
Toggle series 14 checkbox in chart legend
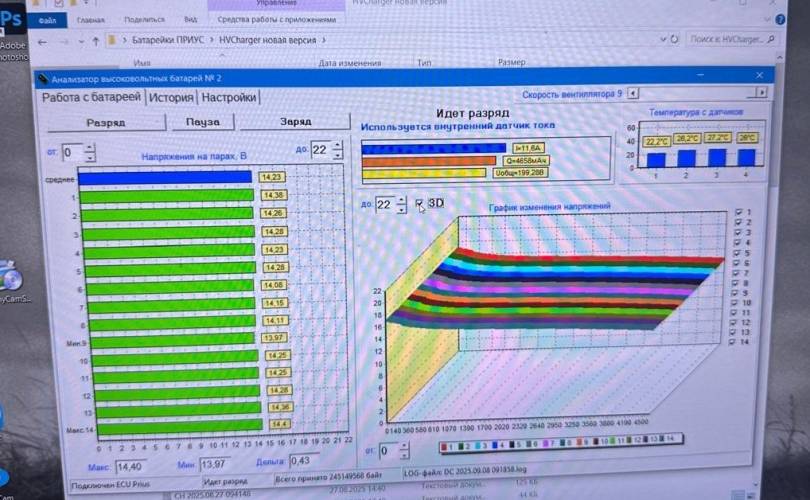pyautogui.click(x=733, y=342)
